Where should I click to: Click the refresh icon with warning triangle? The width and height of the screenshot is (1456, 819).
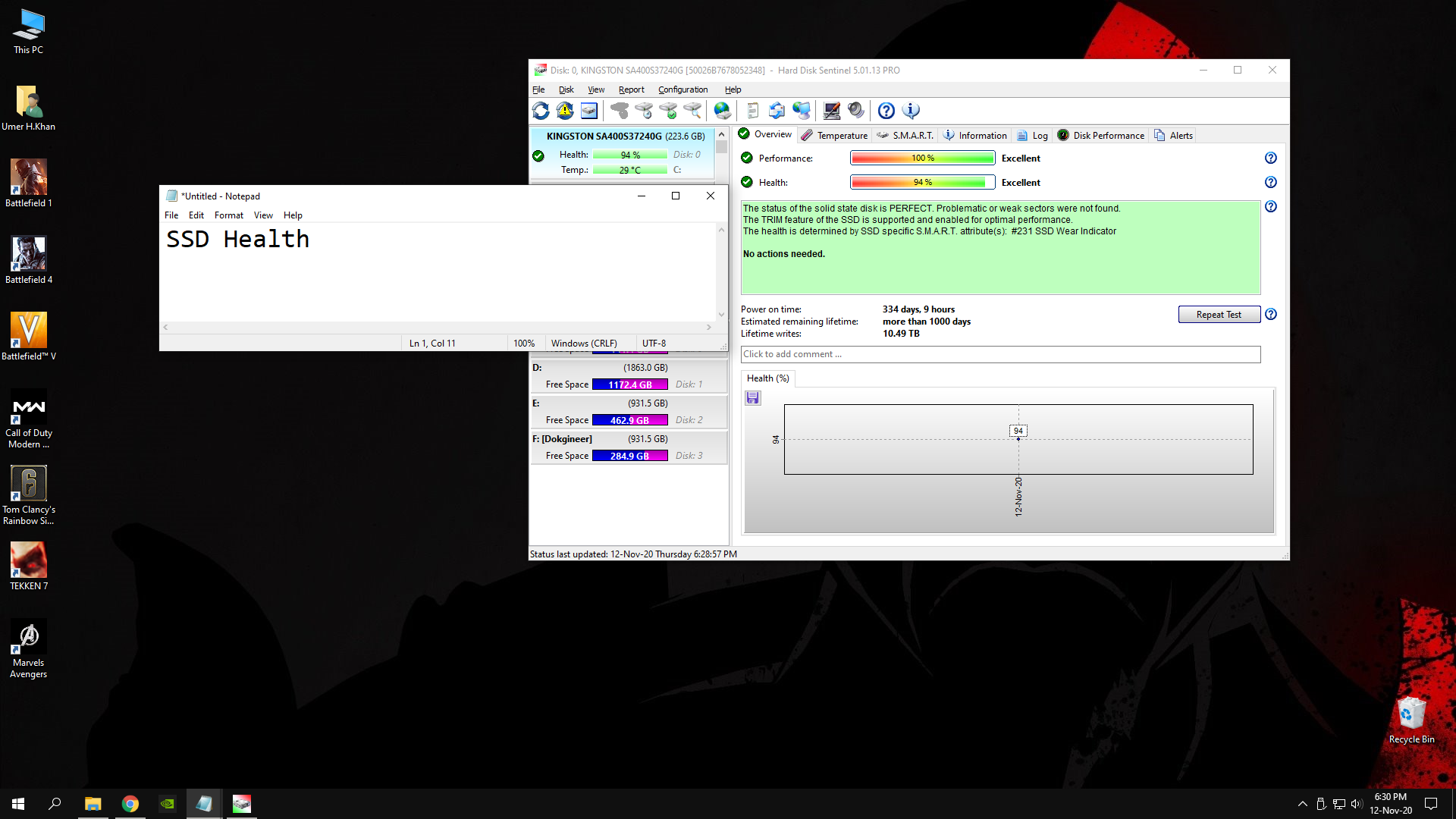click(x=565, y=111)
